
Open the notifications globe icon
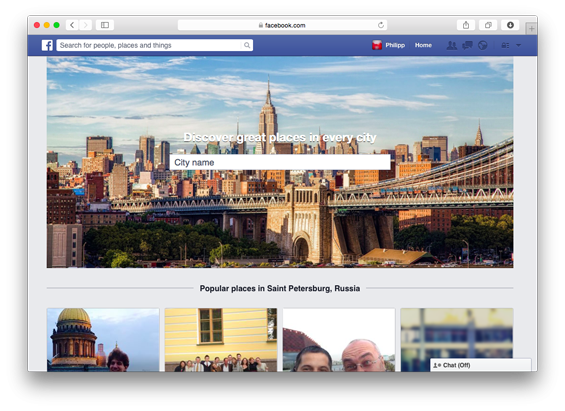(x=483, y=45)
